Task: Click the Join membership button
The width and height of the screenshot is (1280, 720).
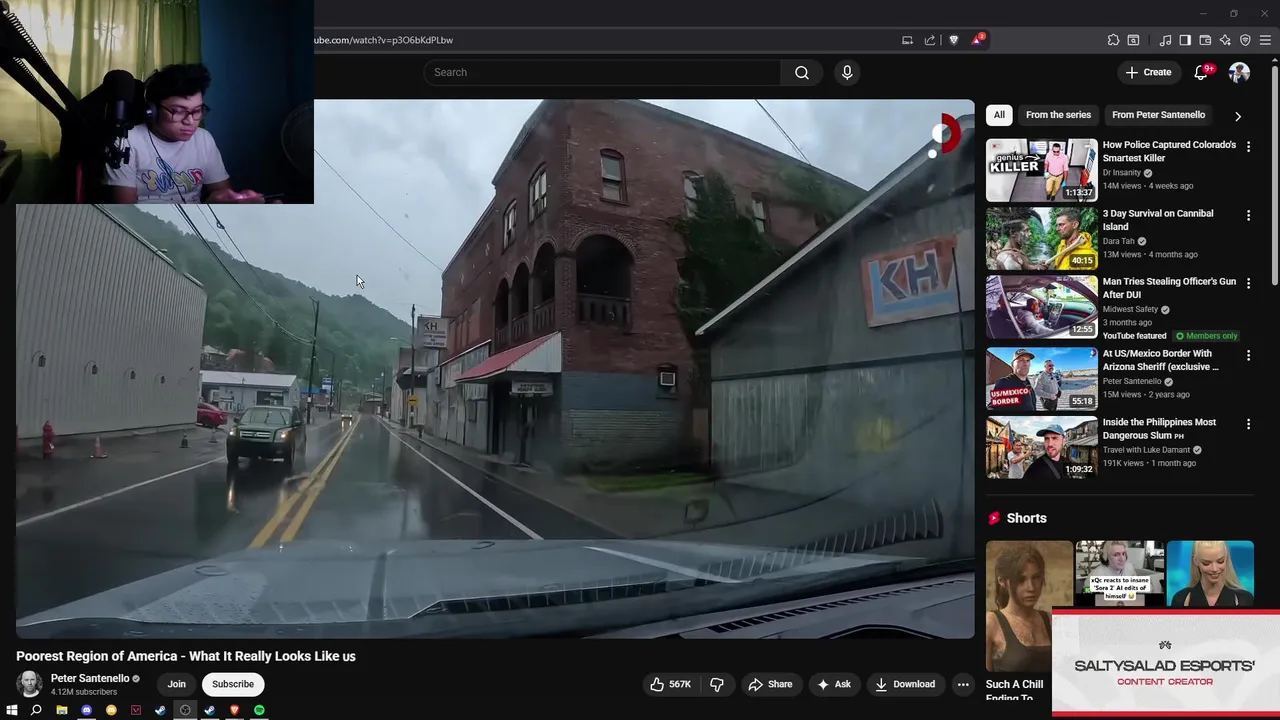Action: pyautogui.click(x=177, y=684)
